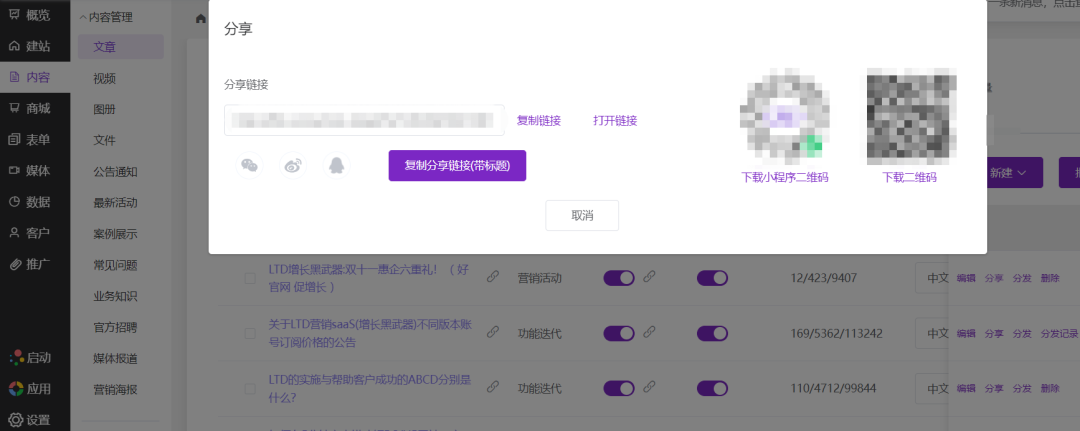Screen dimensions: 1080x431
Task: Collapse the 内容管理 section
Action: 107,17
